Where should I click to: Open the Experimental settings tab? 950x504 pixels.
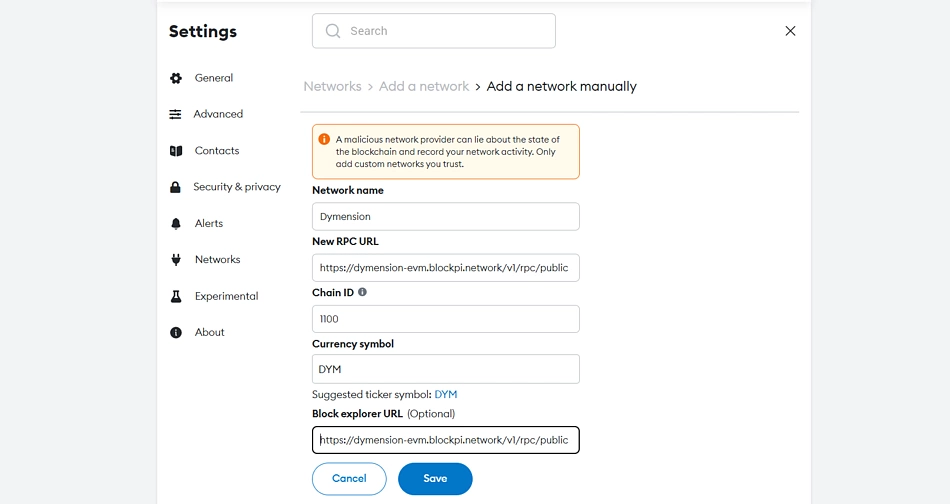[226, 296]
